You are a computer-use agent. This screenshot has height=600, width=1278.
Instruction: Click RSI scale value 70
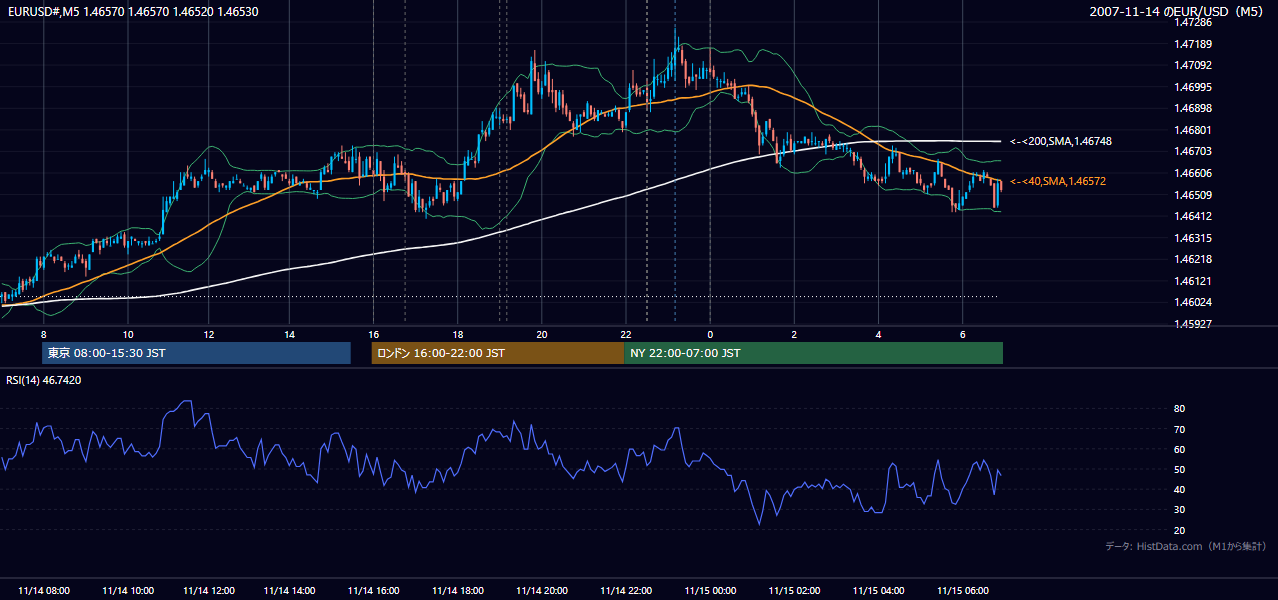point(1180,429)
